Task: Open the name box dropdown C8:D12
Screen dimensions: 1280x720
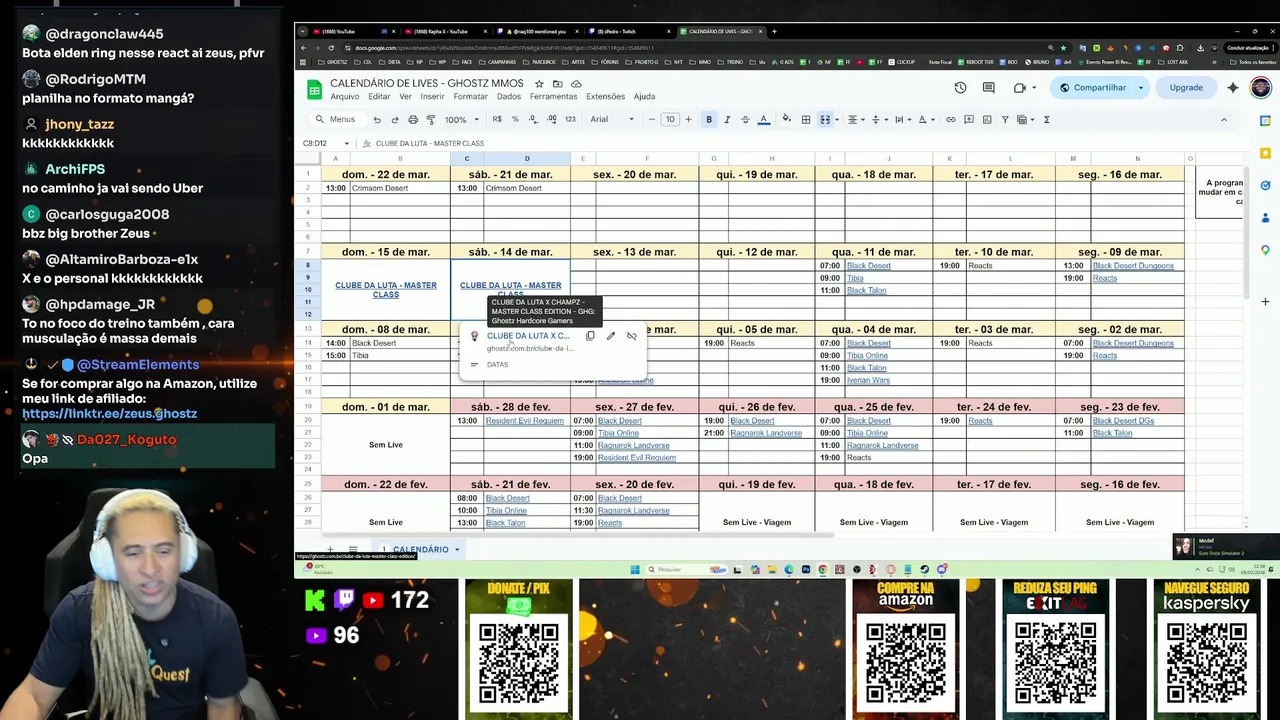Action: click(347, 143)
